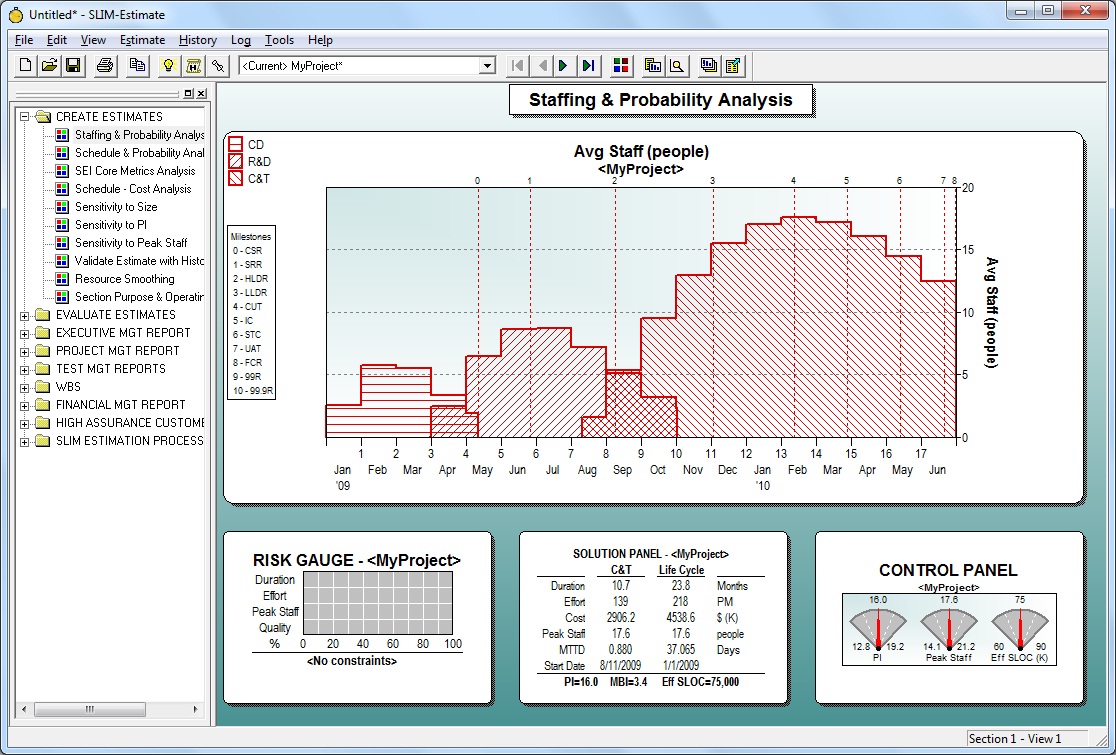Open the Log menu
1116x755 pixels.
click(x=241, y=40)
